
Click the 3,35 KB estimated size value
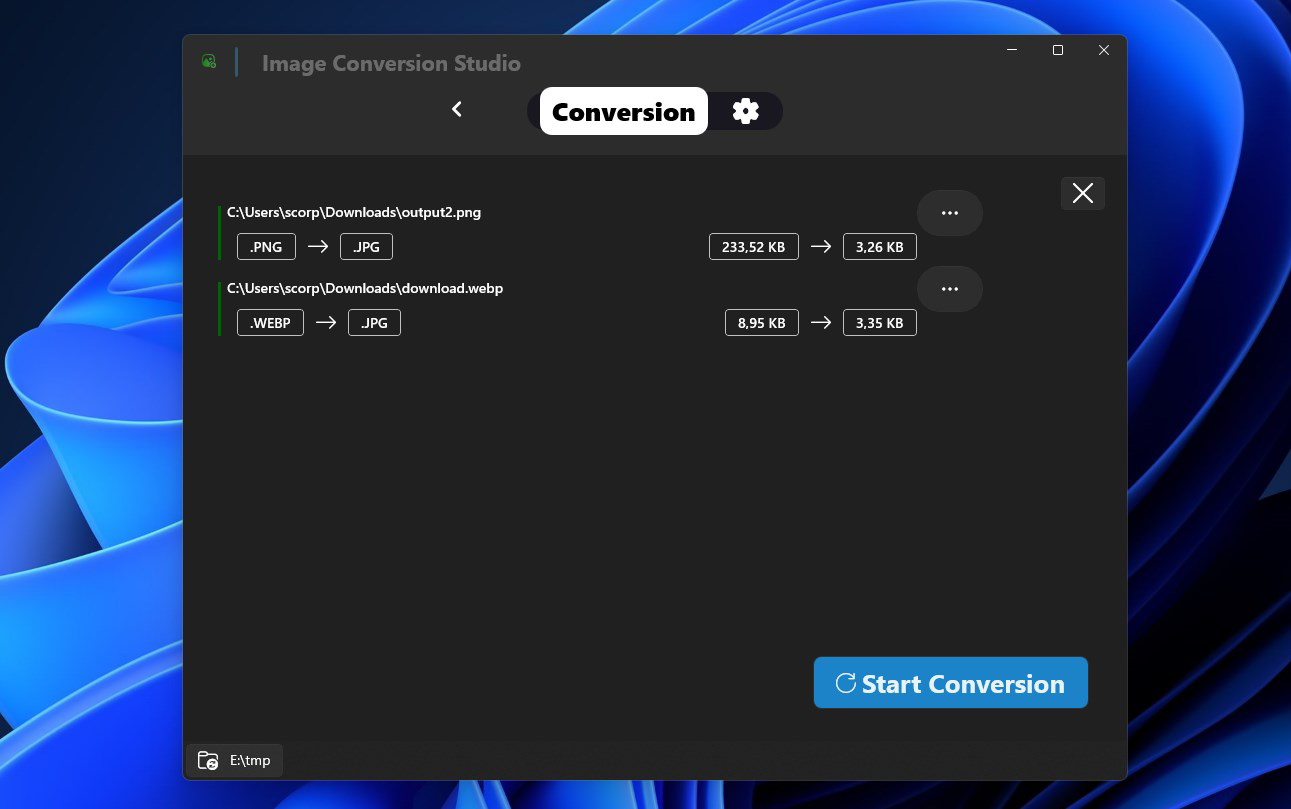pos(880,323)
